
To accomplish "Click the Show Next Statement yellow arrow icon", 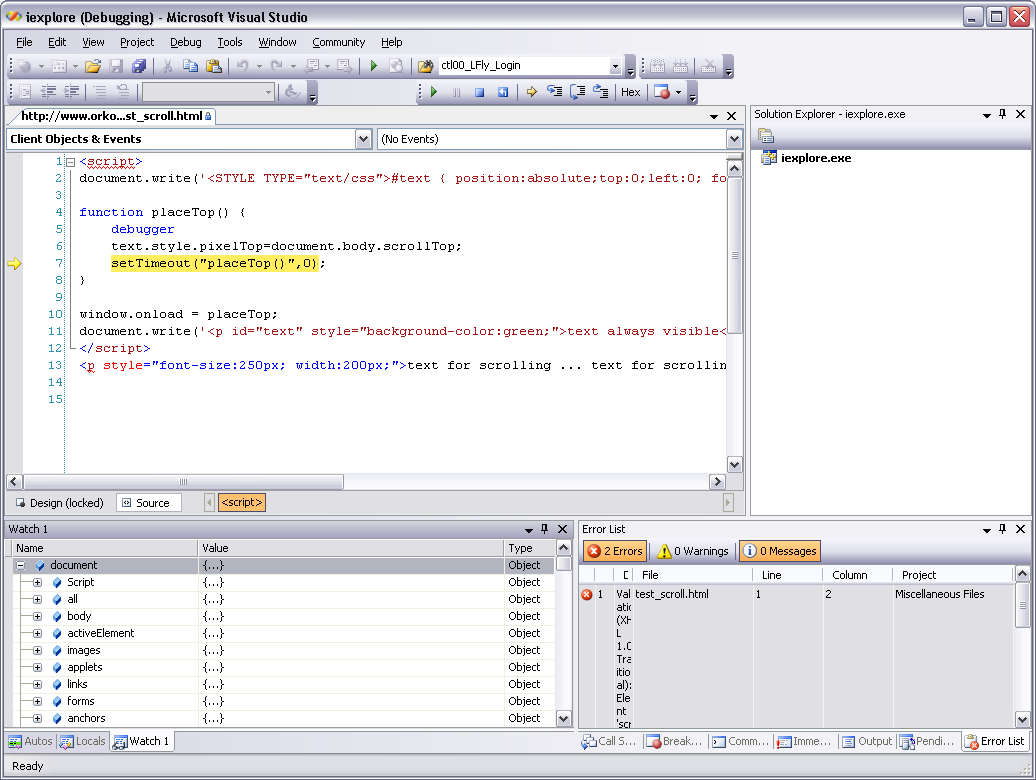I will [x=531, y=92].
